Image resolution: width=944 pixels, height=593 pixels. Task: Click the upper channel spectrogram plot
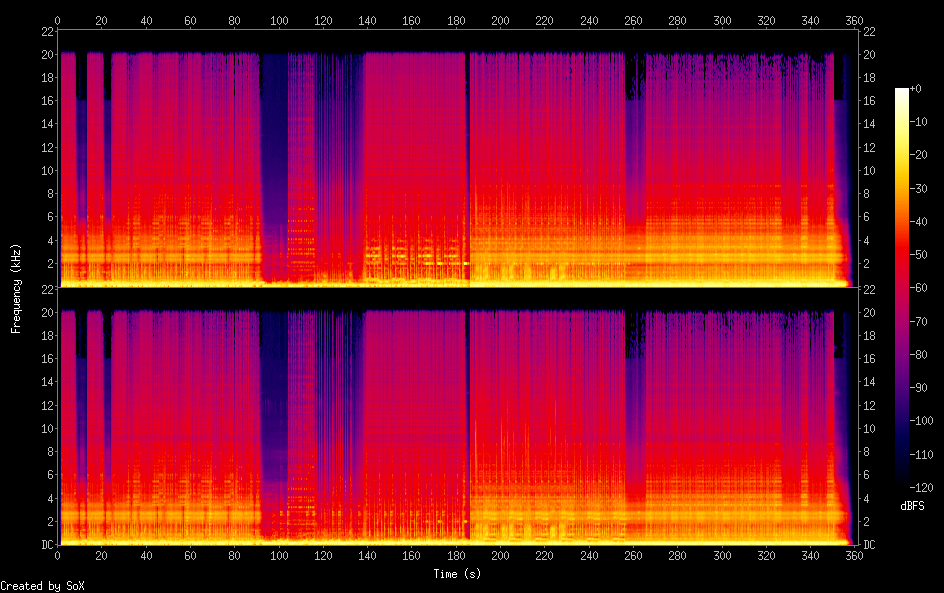tap(457, 158)
